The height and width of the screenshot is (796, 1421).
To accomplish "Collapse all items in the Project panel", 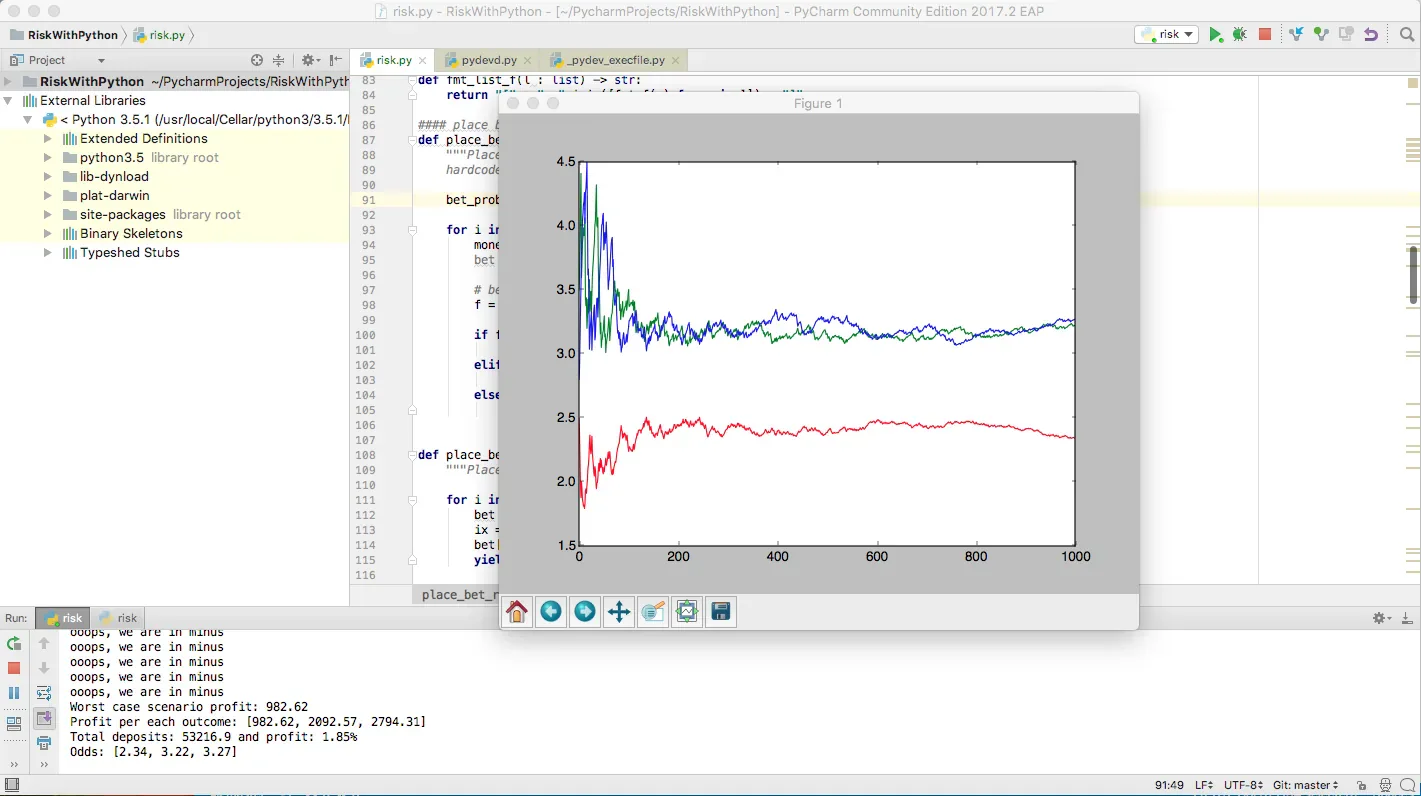I will pyautogui.click(x=279, y=60).
